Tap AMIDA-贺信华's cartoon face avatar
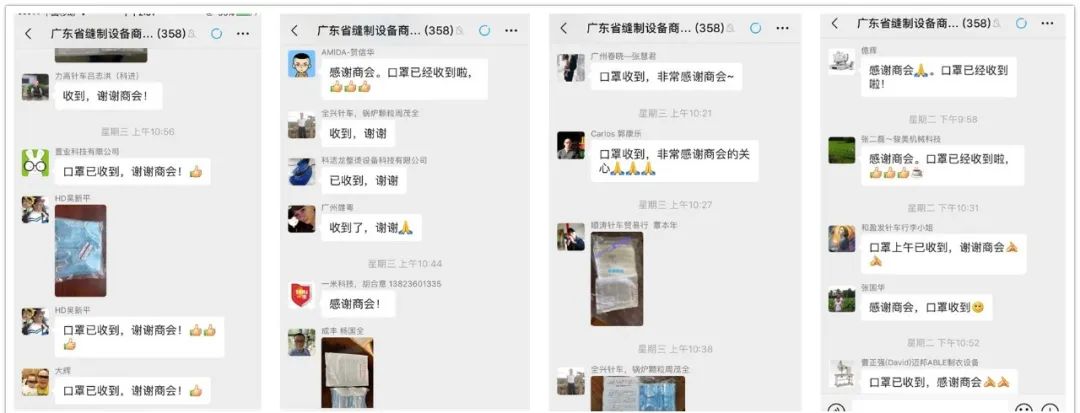The width and height of the screenshot is (1080, 413). click(x=301, y=64)
